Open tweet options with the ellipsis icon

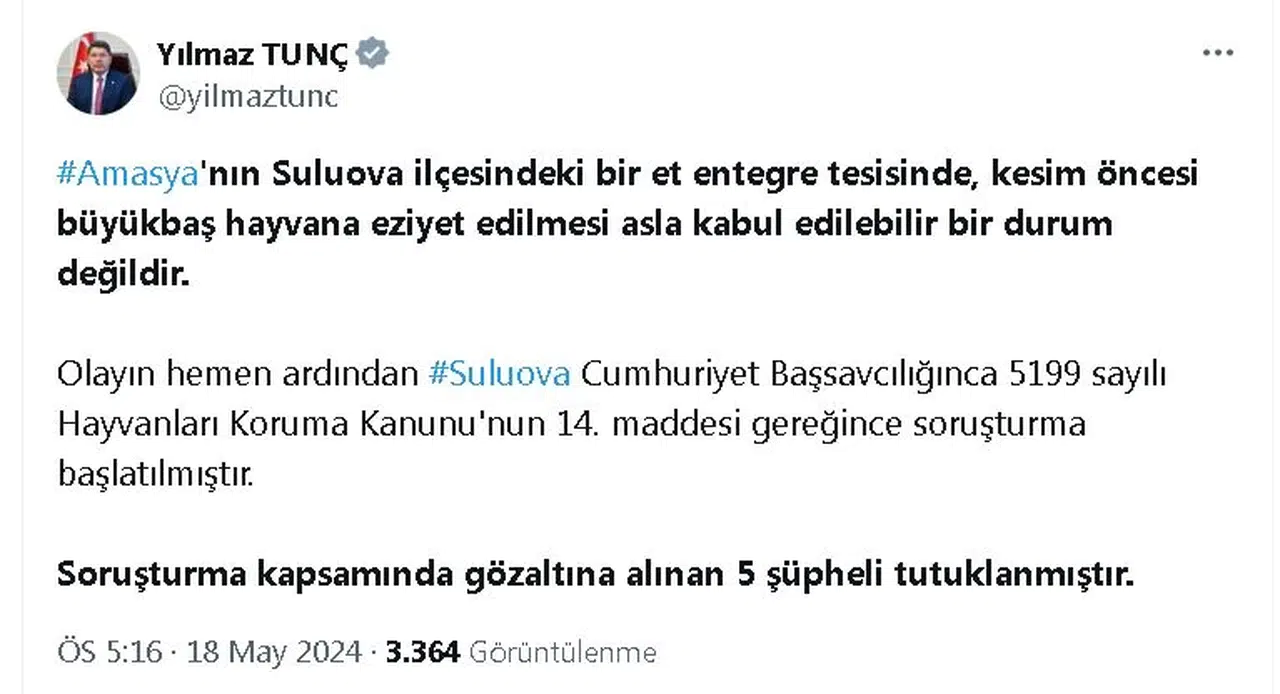1216,50
